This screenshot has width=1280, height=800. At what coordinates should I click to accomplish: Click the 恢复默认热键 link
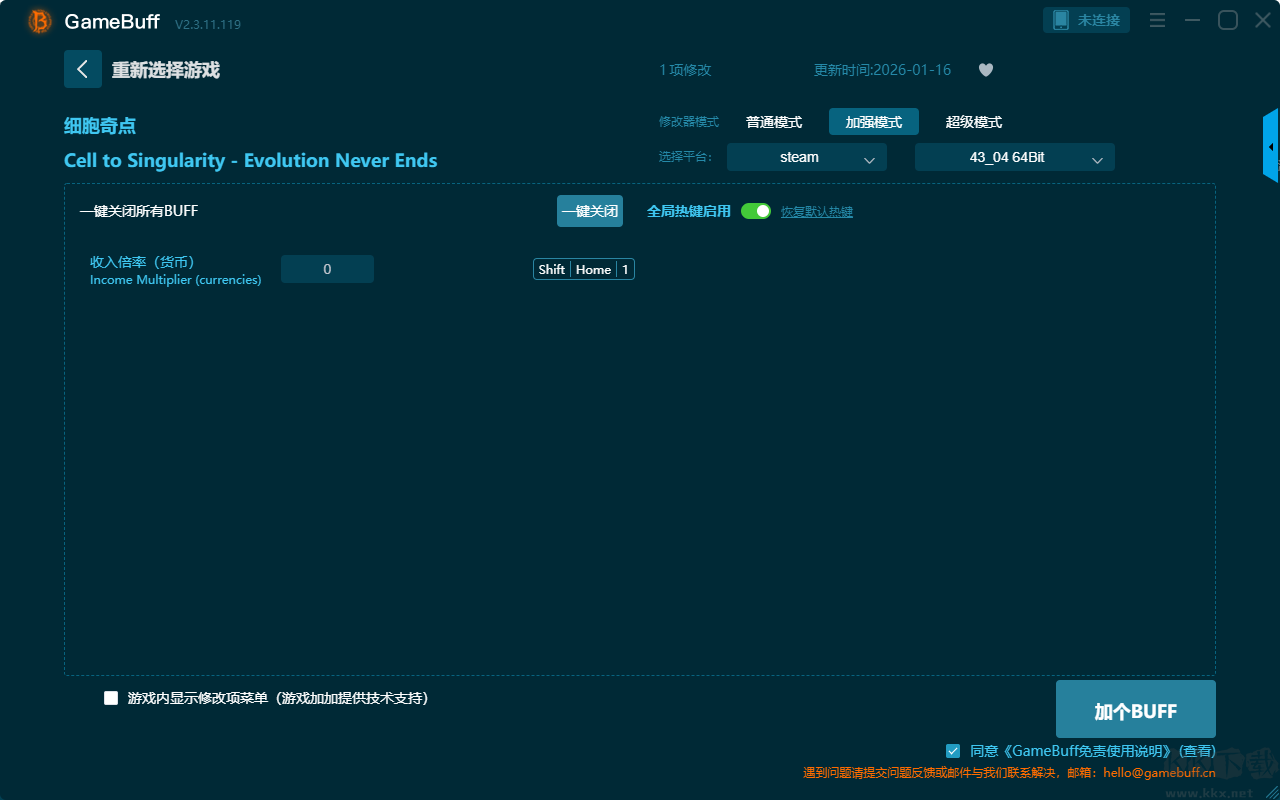point(816,212)
